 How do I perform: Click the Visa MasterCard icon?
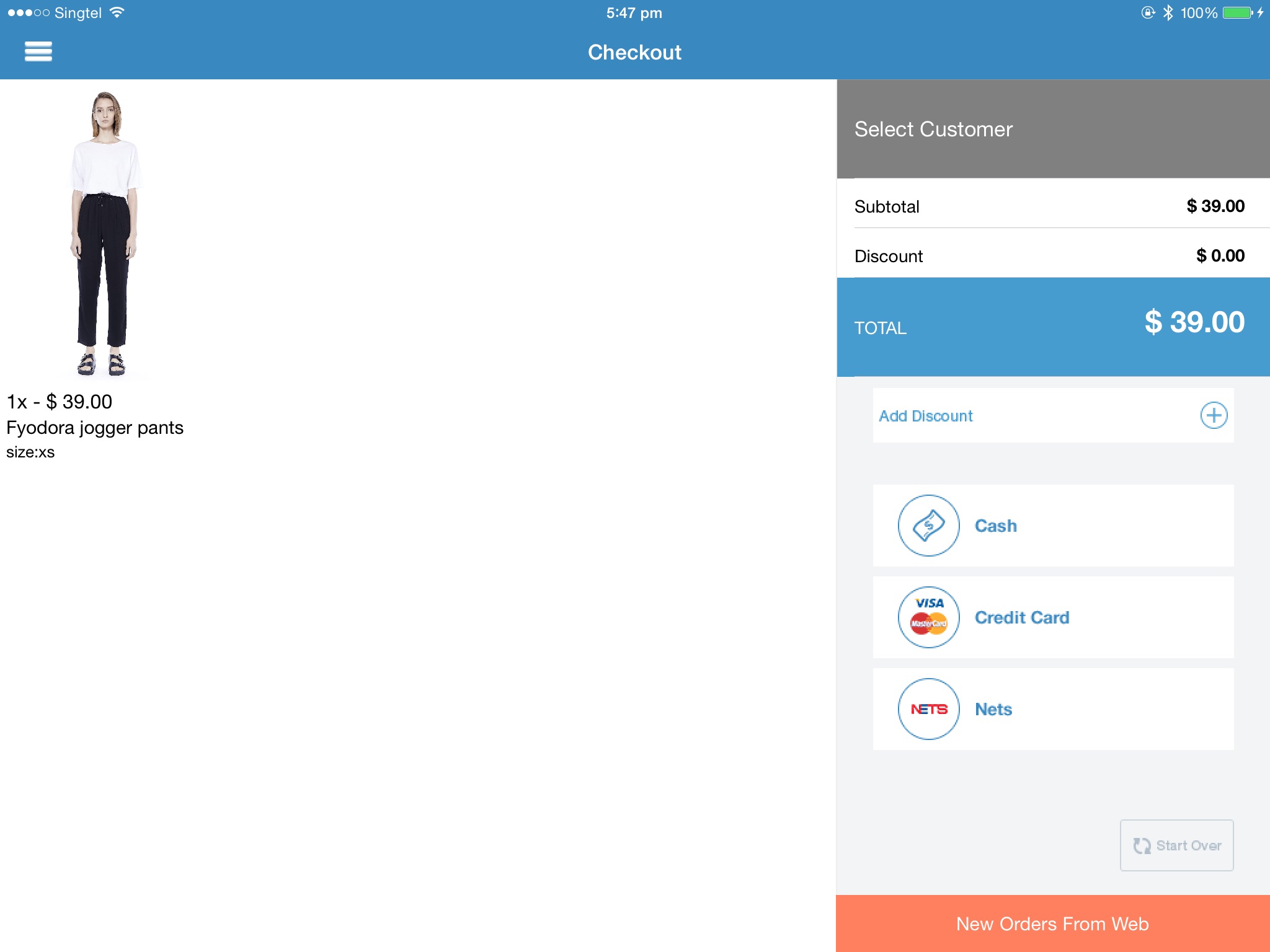[927, 617]
